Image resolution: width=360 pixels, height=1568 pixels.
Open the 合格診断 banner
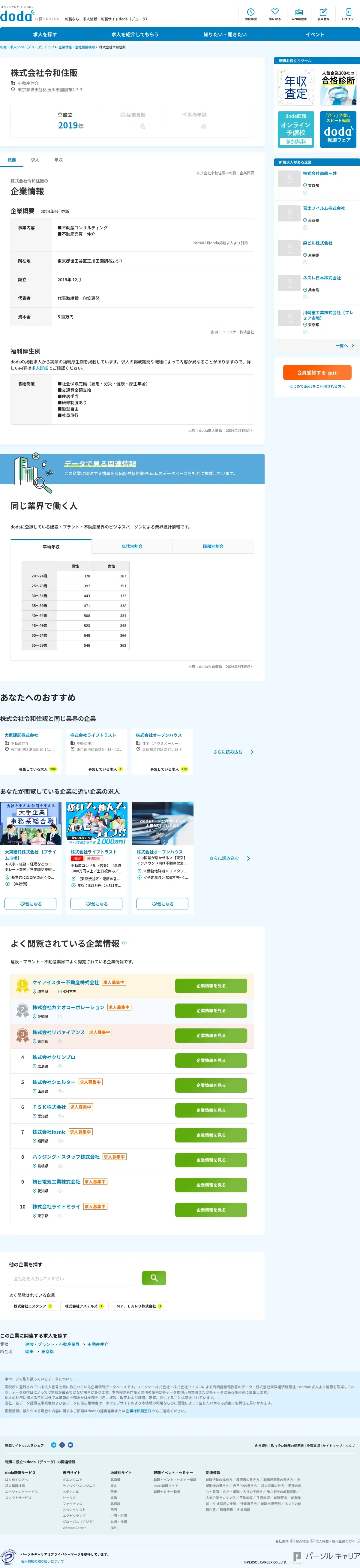pyautogui.click(x=338, y=87)
